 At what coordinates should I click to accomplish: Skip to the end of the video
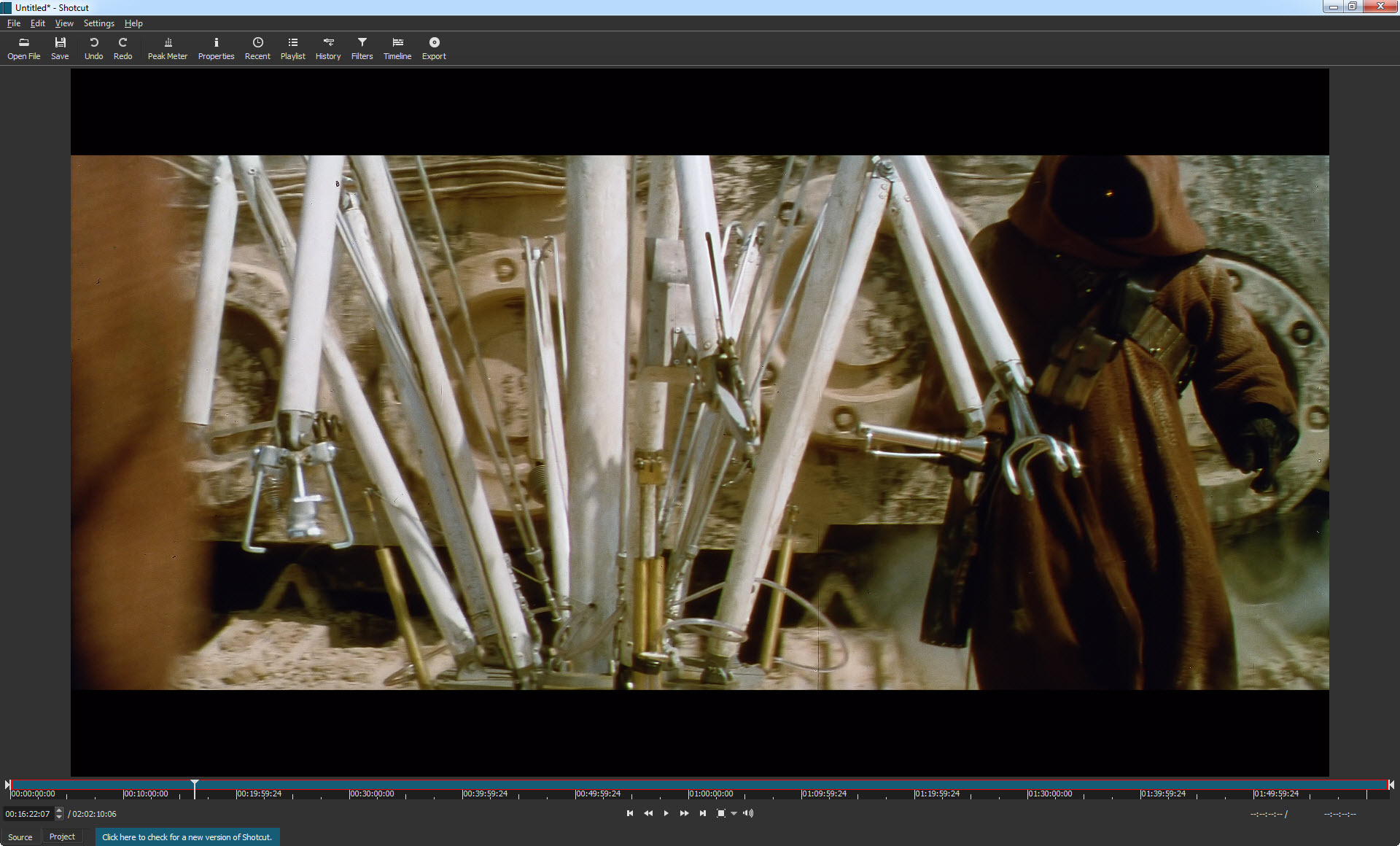tap(702, 813)
